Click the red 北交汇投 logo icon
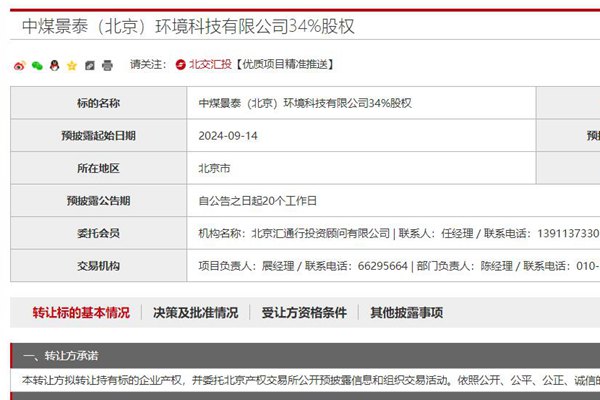Image resolution: width=600 pixels, height=400 pixels. (x=180, y=65)
